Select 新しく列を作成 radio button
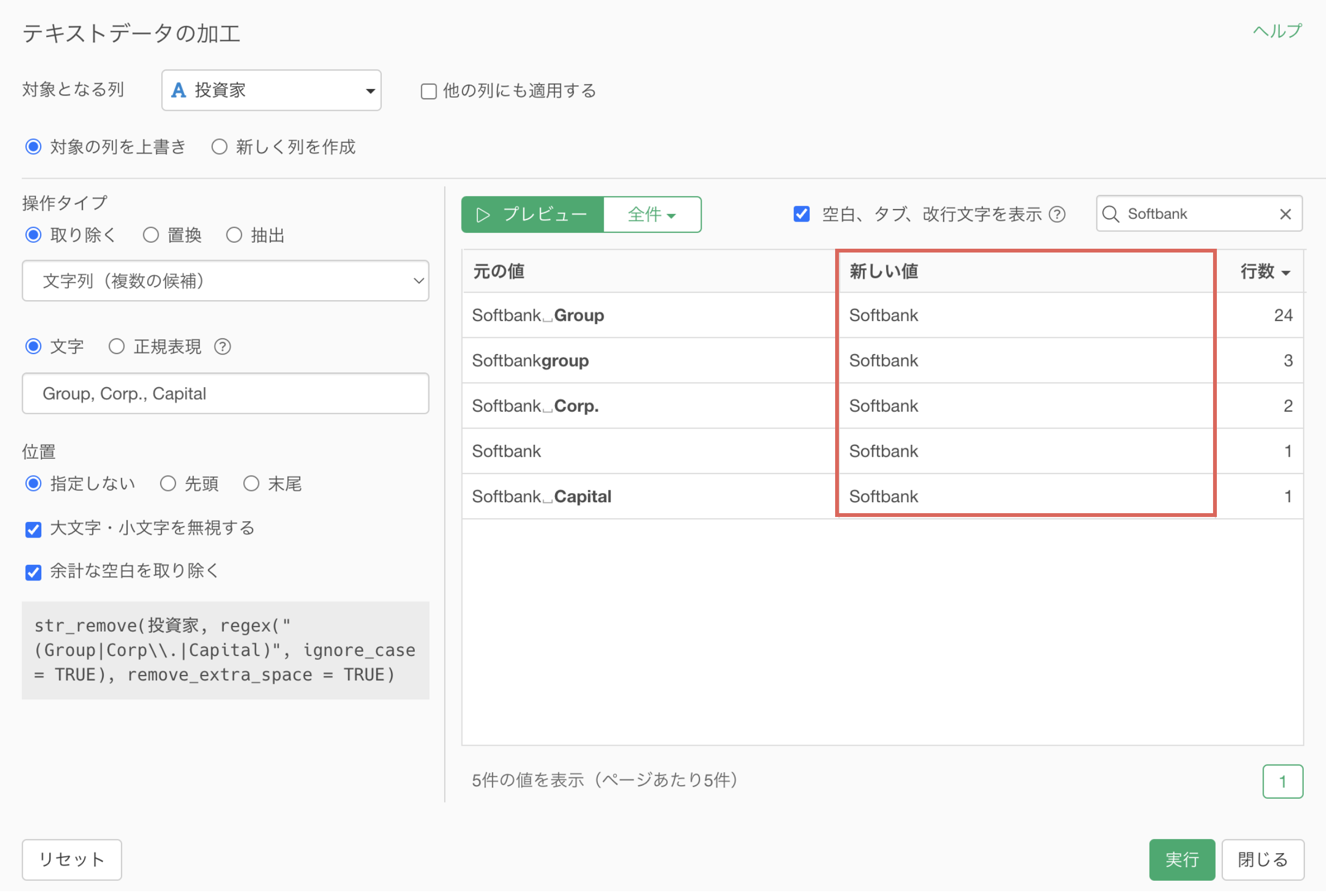This screenshot has width=1326, height=896. point(219,147)
